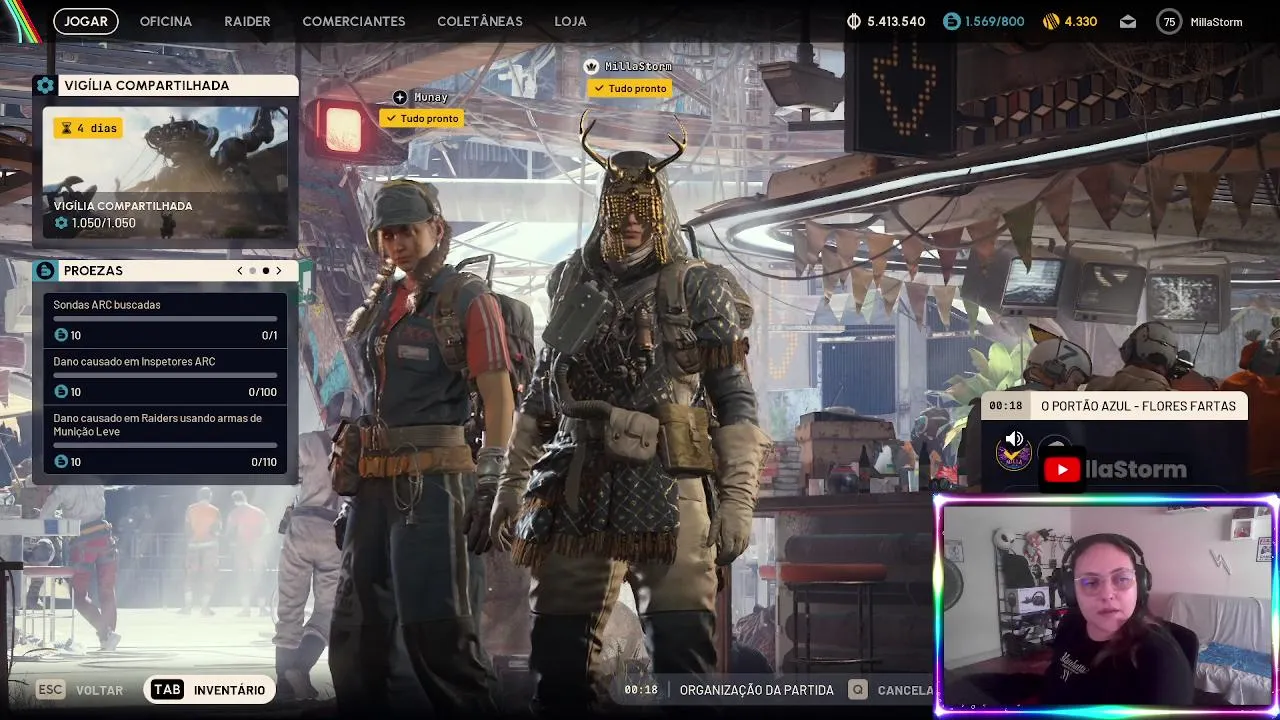
Task: Go to next Proezas page arrow
Action: 278,271
